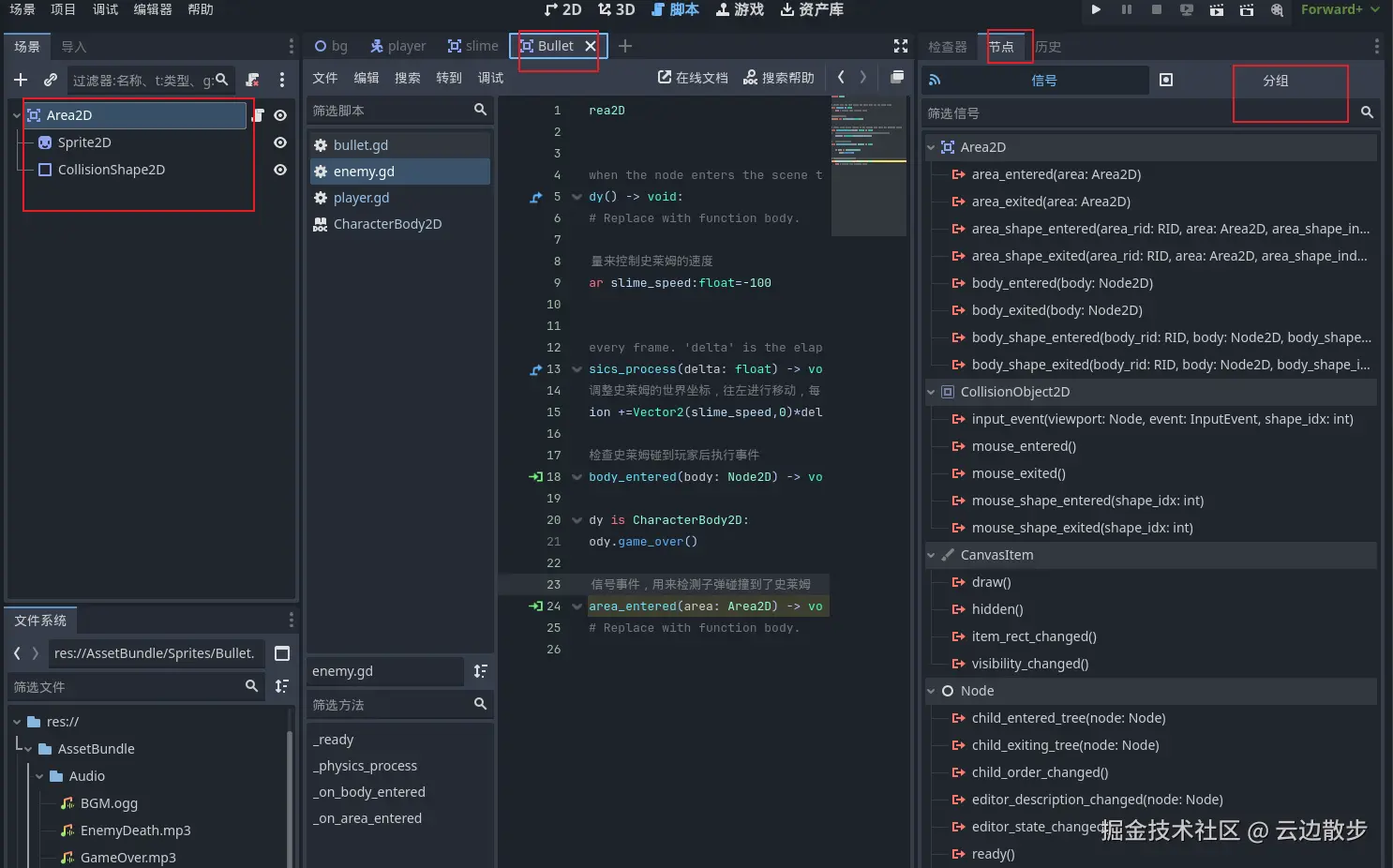Pause the running project
Image resolution: width=1393 pixels, height=868 pixels.
click(x=1126, y=9)
